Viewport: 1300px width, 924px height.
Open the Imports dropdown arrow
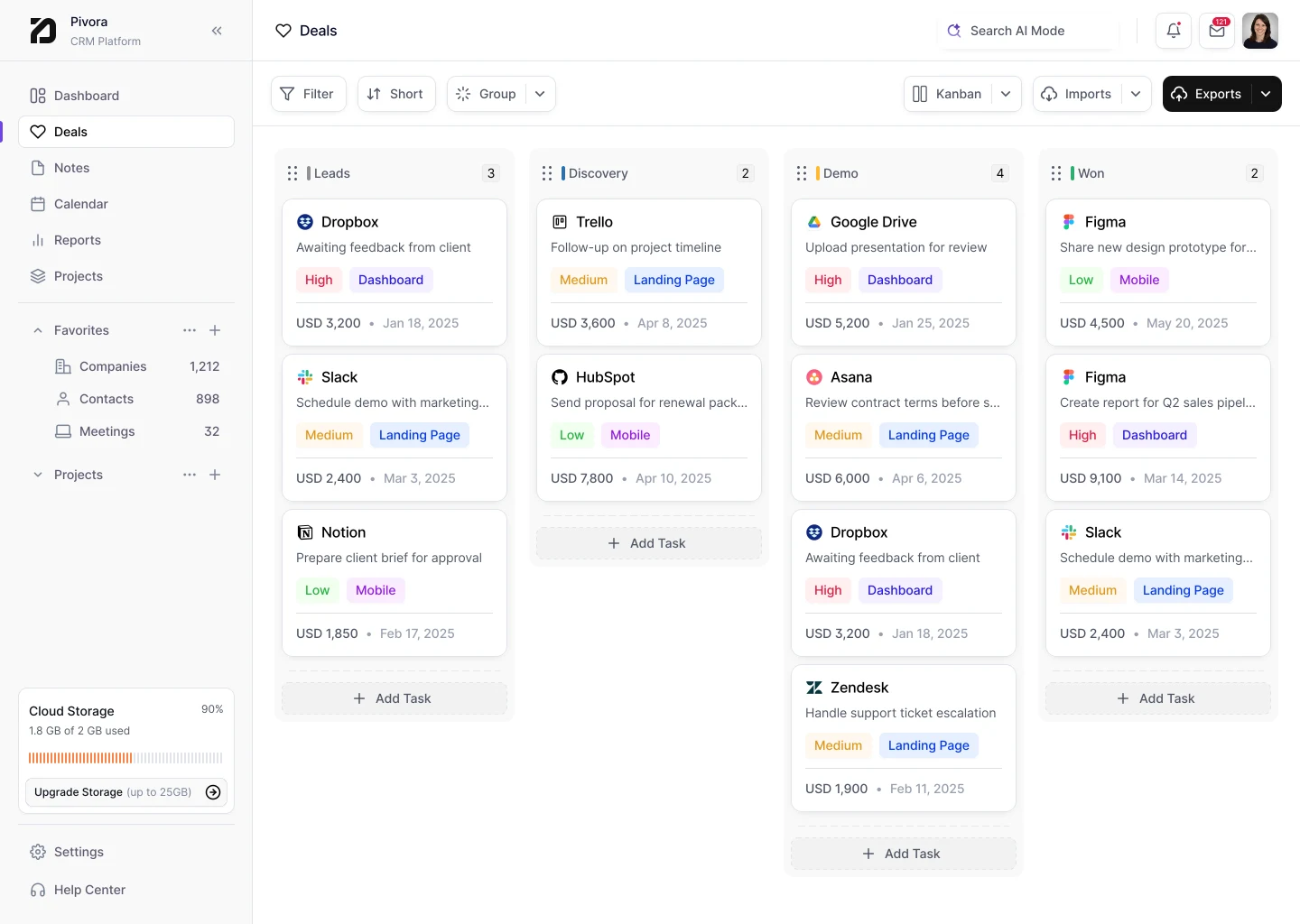1136,94
